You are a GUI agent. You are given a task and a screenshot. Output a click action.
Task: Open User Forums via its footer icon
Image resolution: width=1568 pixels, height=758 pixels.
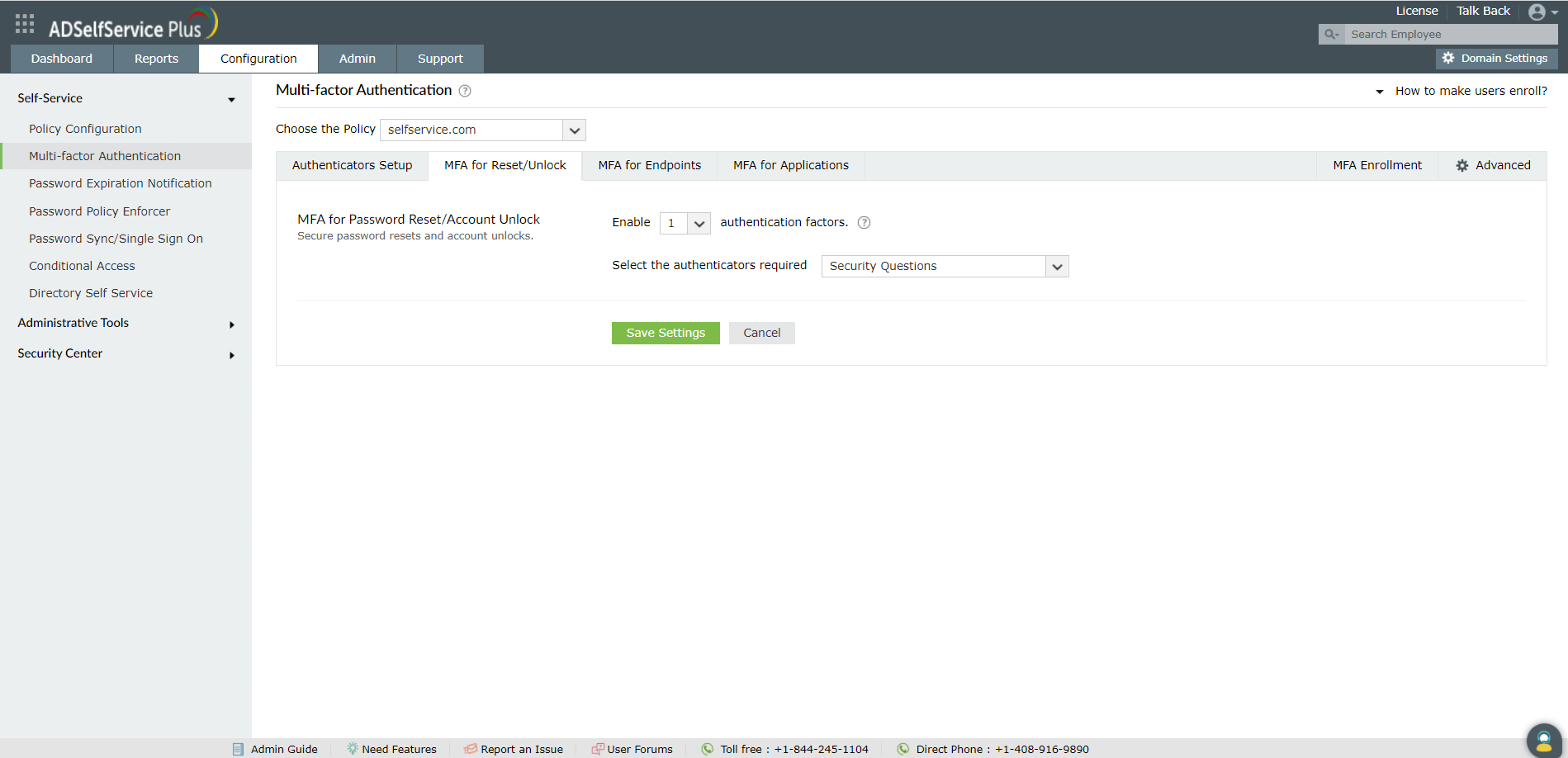[596, 748]
